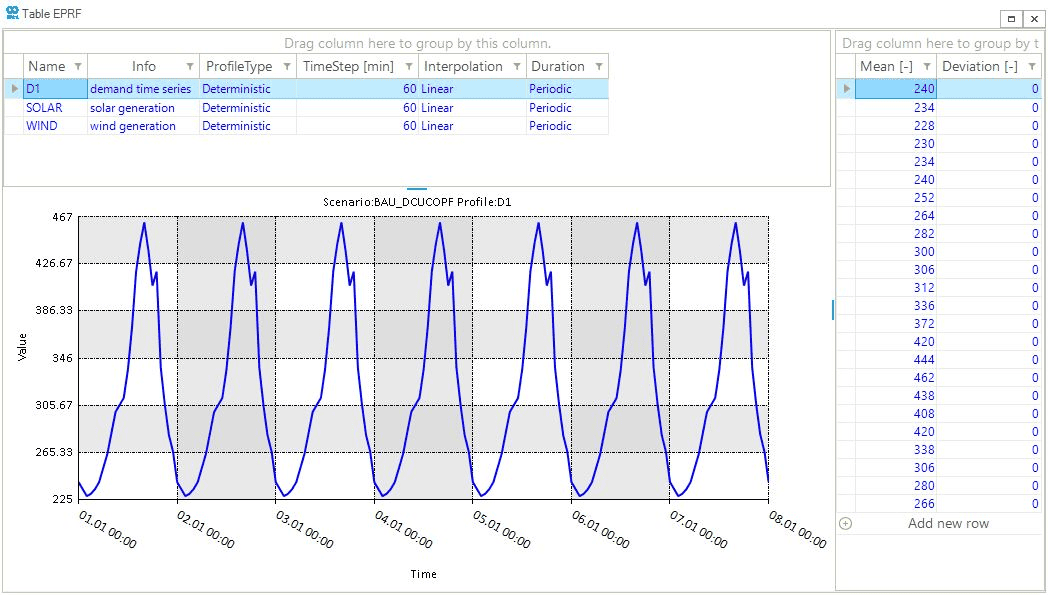Open Deviation [-] column filter icon

(x=1030, y=67)
